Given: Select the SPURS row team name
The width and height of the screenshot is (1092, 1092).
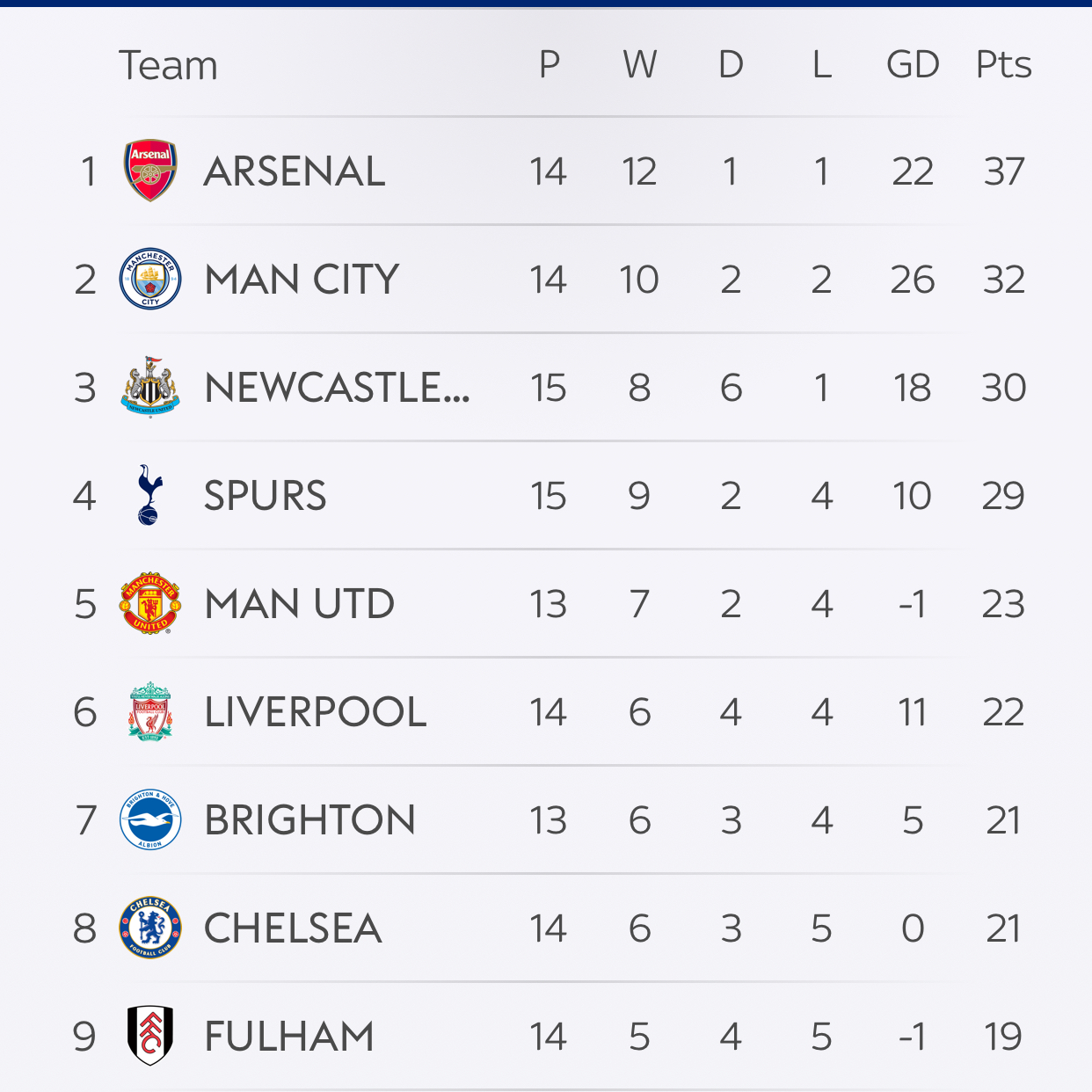Looking at the screenshot, I should pyautogui.click(x=266, y=496).
